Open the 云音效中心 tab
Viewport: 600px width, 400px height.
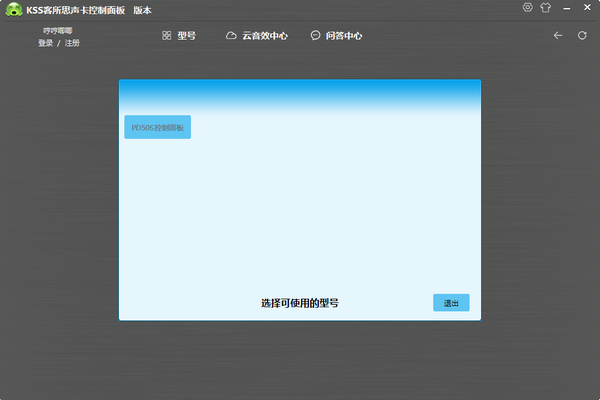coord(265,35)
